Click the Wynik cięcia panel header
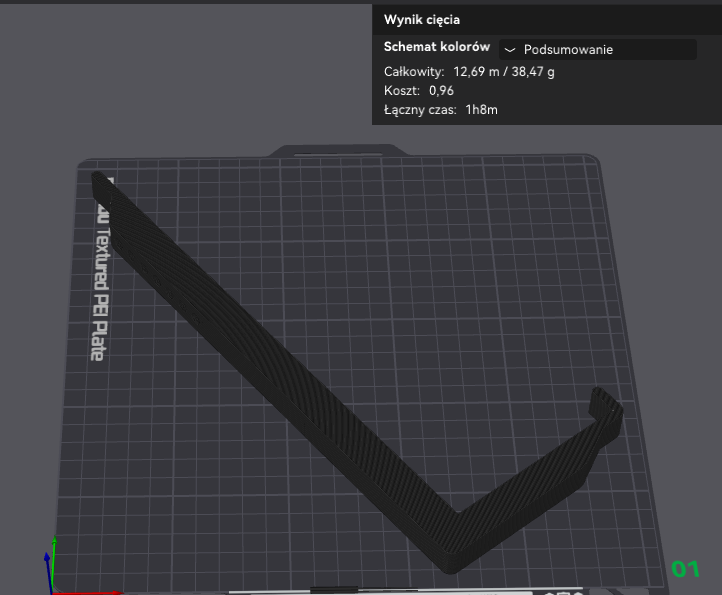This screenshot has height=595, width=722. pyautogui.click(x=547, y=20)
